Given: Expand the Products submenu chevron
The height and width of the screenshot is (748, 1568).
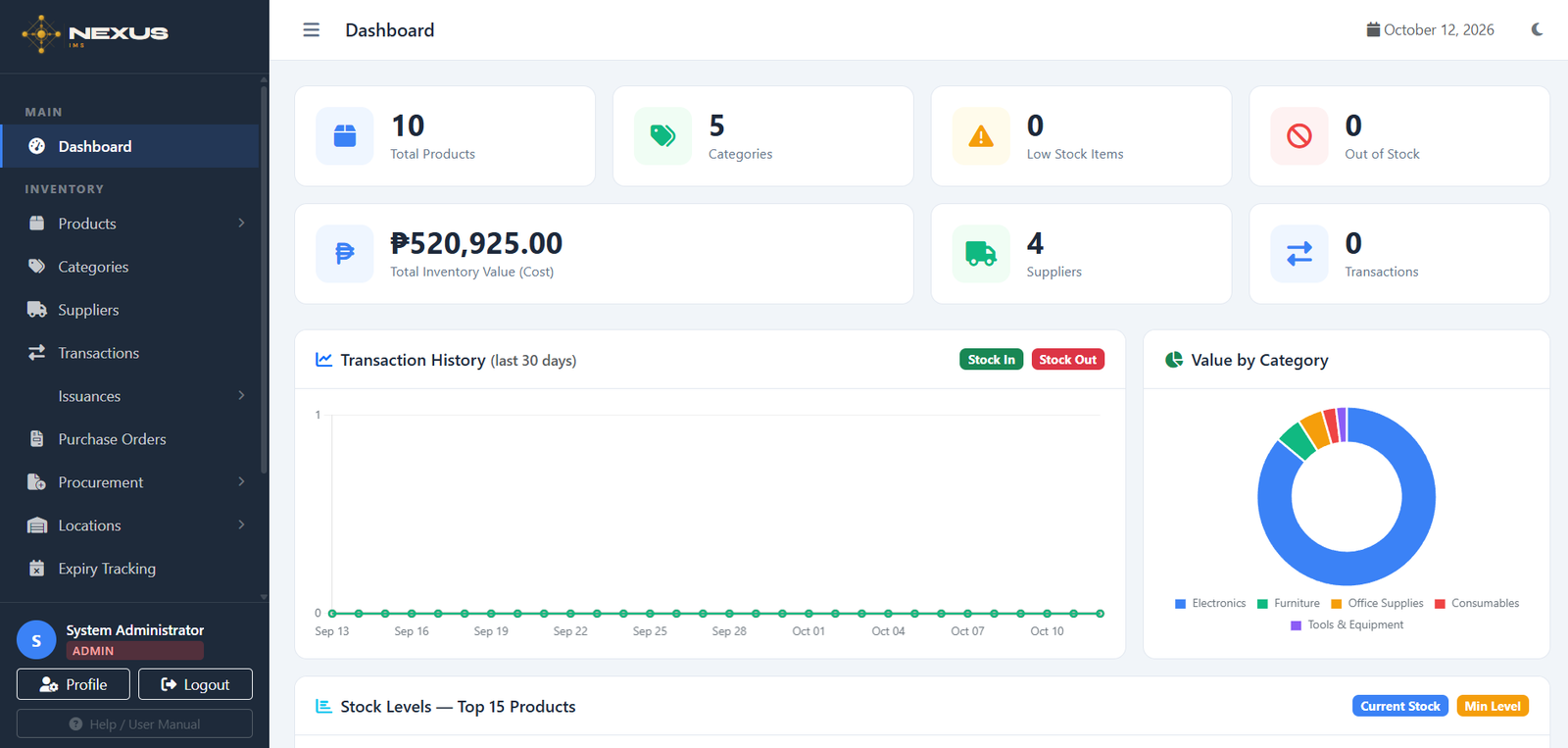Looking at the screenshot, I should pyautogui.click(x=241, y=224).
